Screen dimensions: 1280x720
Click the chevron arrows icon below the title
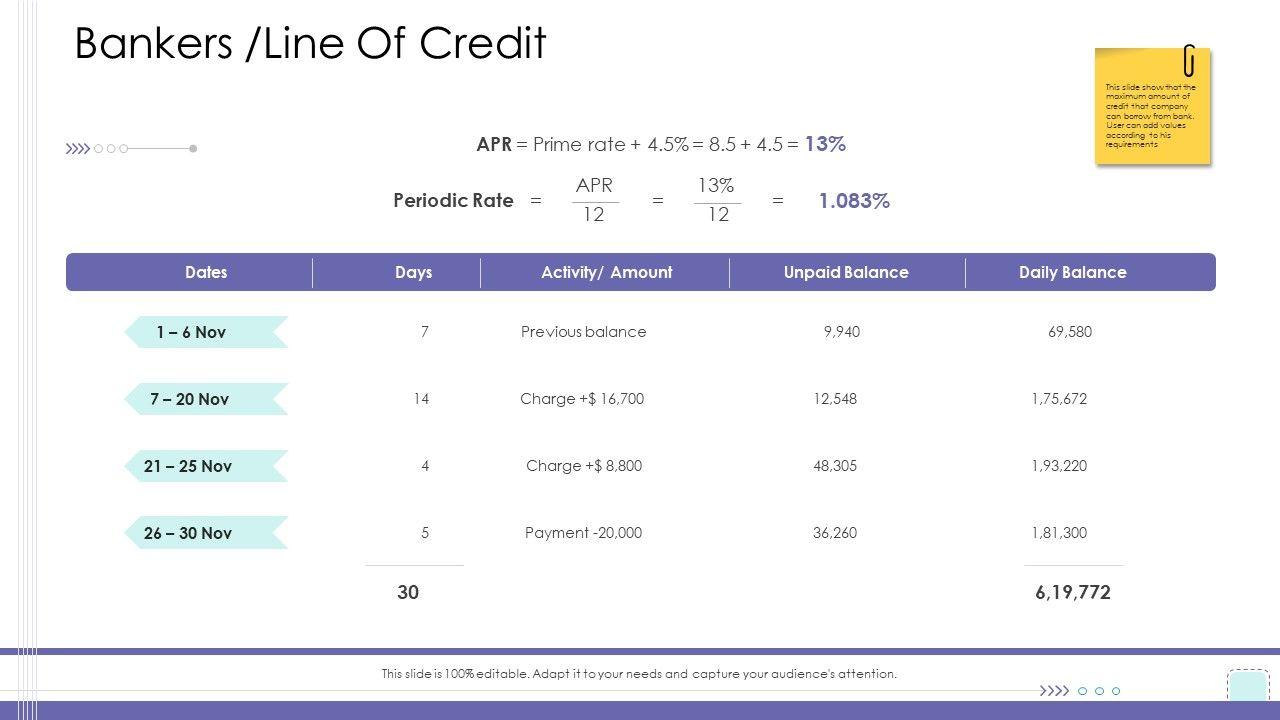(78, 149)
